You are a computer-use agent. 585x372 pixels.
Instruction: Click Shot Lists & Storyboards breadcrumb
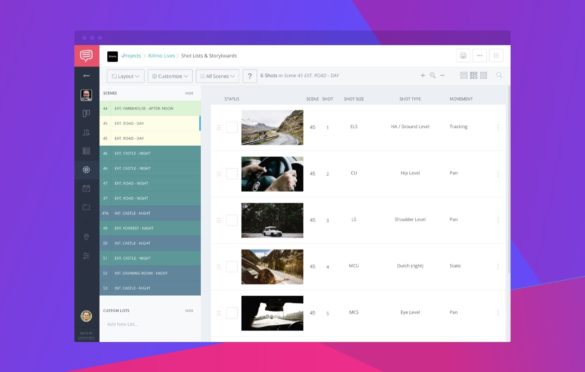pyautogui.click(x=209, y=56)
